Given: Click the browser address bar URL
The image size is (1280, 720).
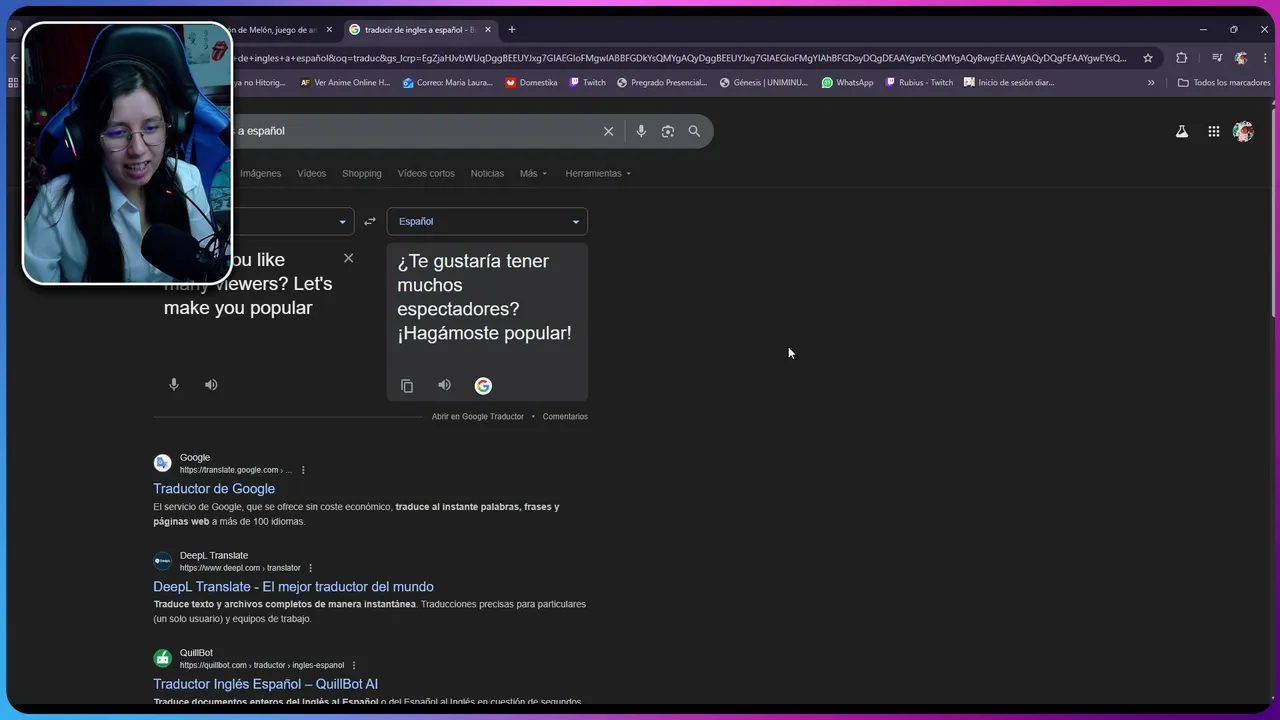Looking at the screenshot, I should 680,58.
